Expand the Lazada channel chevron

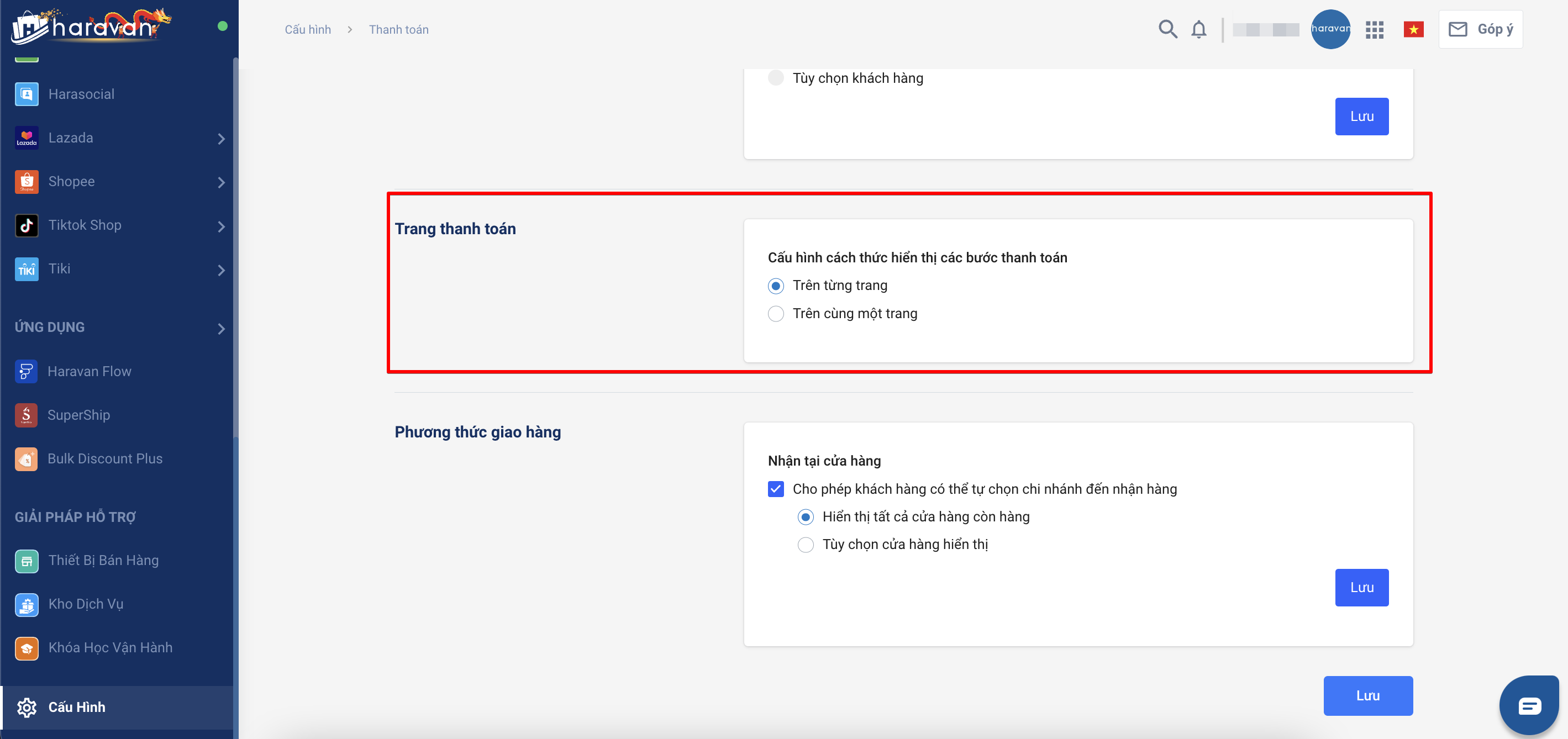click(x=221, y=139)
